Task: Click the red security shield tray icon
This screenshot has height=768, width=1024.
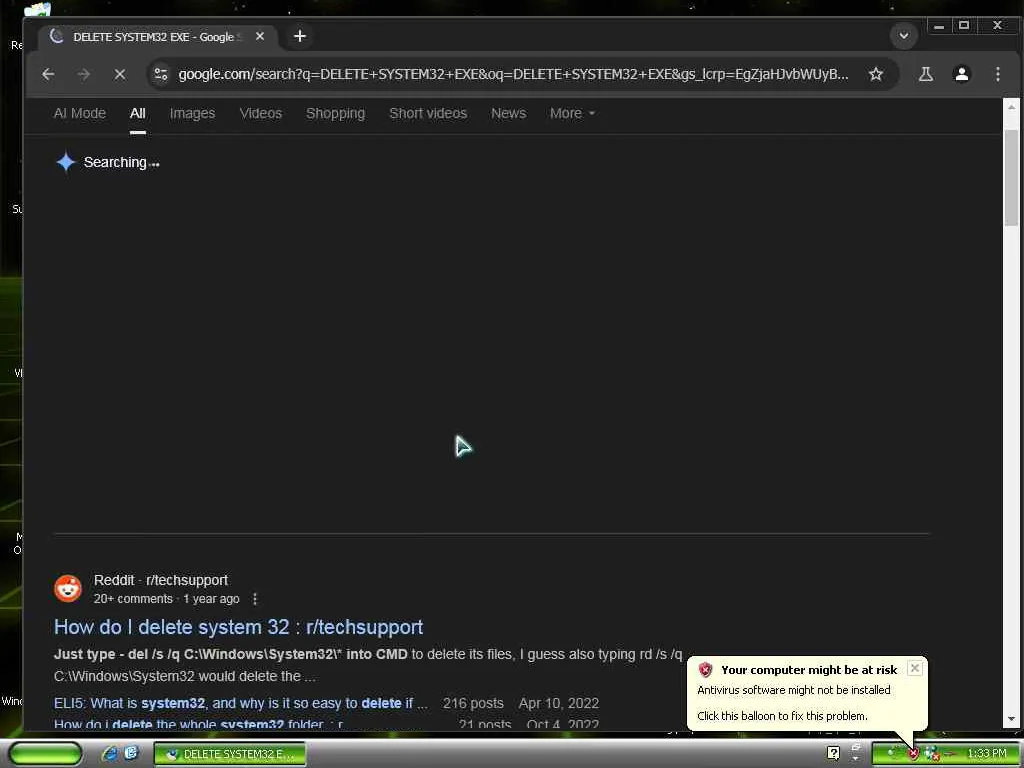Action: tap(913, 754)
